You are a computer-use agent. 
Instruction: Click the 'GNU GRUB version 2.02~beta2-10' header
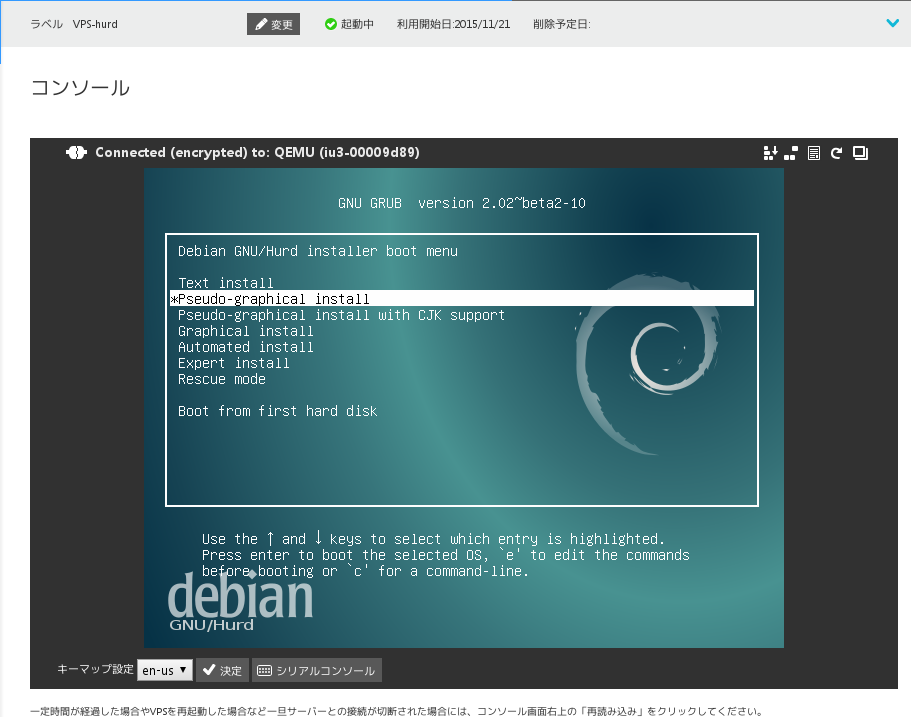tap(462, 203)
